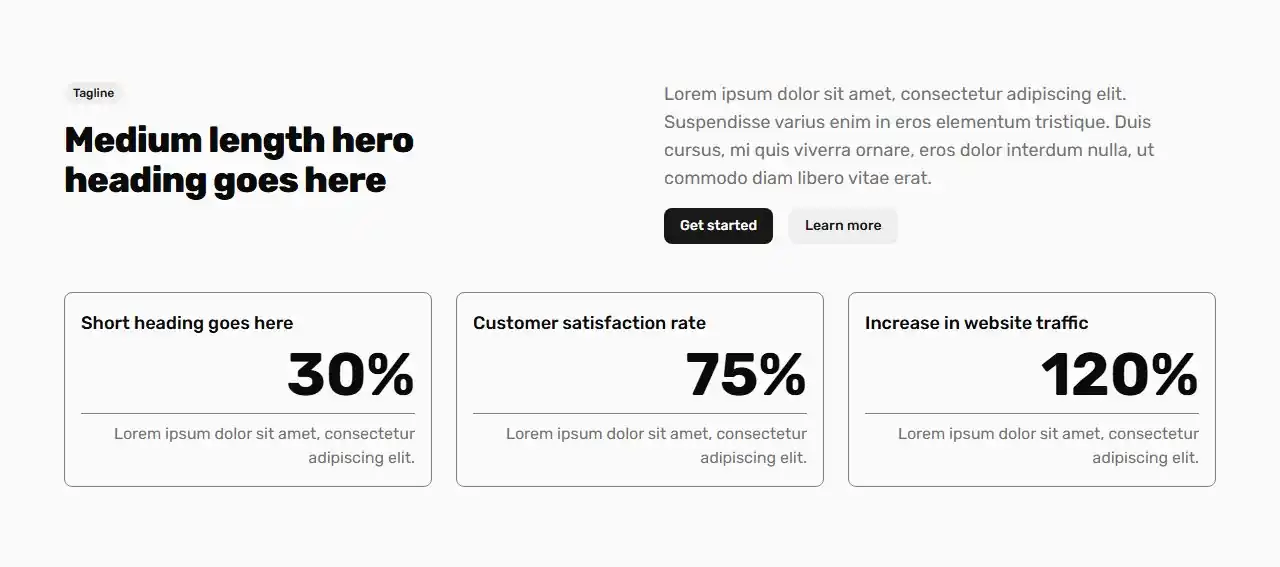The width and height of the screenshot is (1280, 567).
Task: Click the hero Lorem ipsum paragraph
Action: click(x=909, y=136)
